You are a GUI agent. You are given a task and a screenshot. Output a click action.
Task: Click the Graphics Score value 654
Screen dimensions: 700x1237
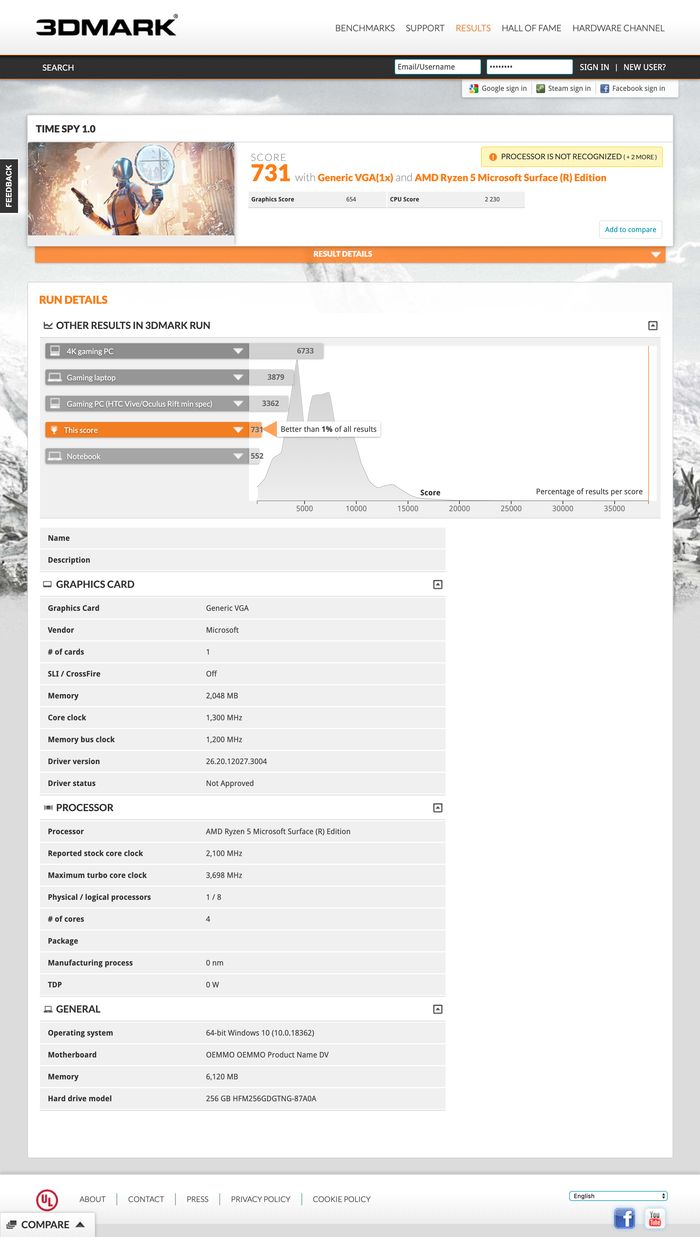pyautogui.click(x=351, y=200)
